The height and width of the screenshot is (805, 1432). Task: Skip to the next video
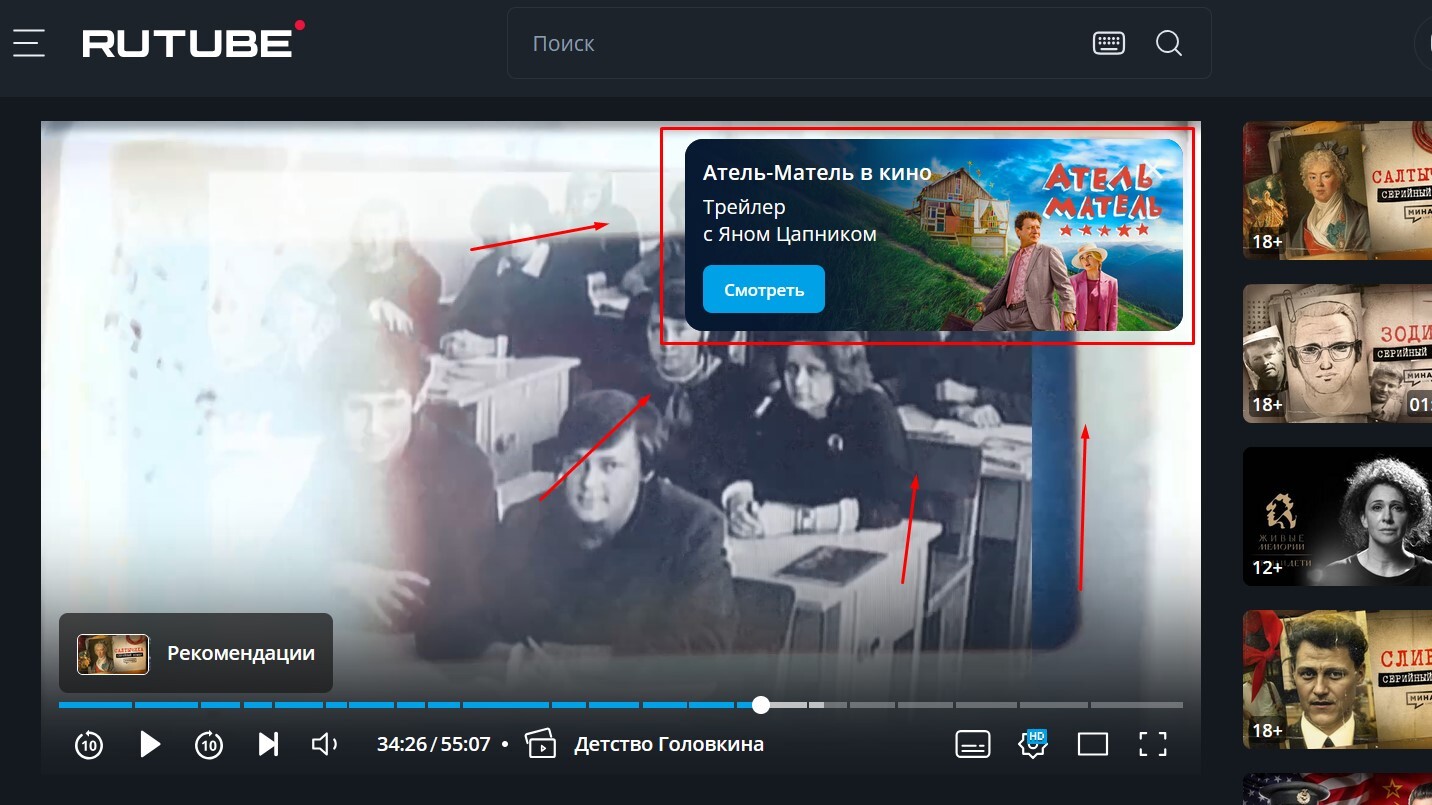[x=268, y=744]
